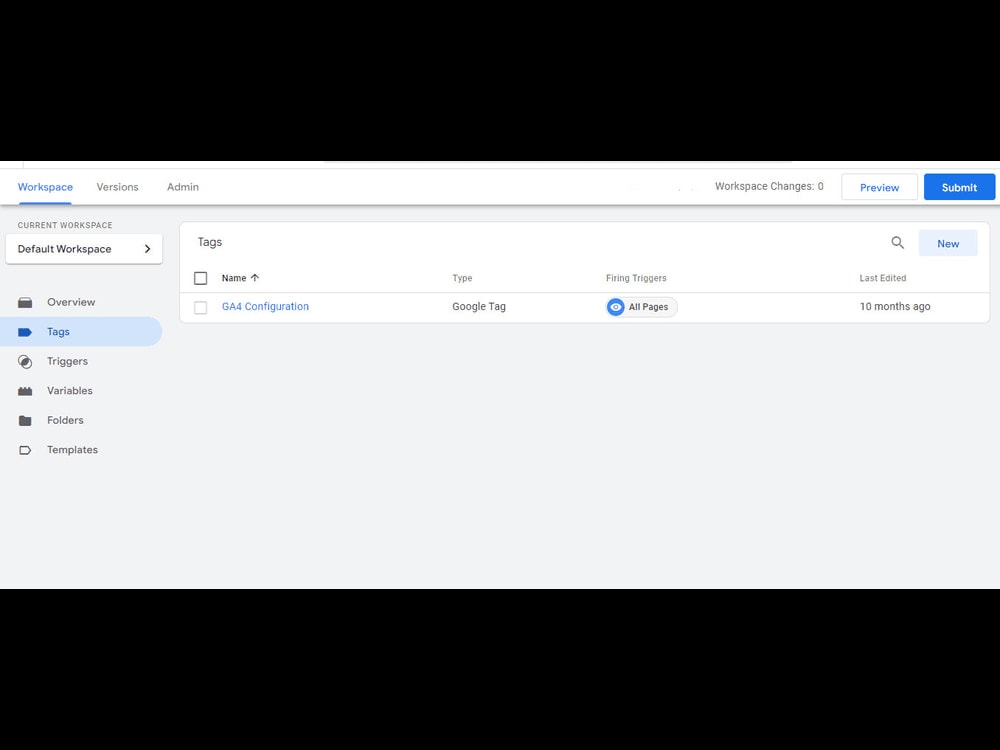Screen dimensions: 1000x750
Task: Open the workspace chevron next to Default Workspace
Action: (148, 248)
